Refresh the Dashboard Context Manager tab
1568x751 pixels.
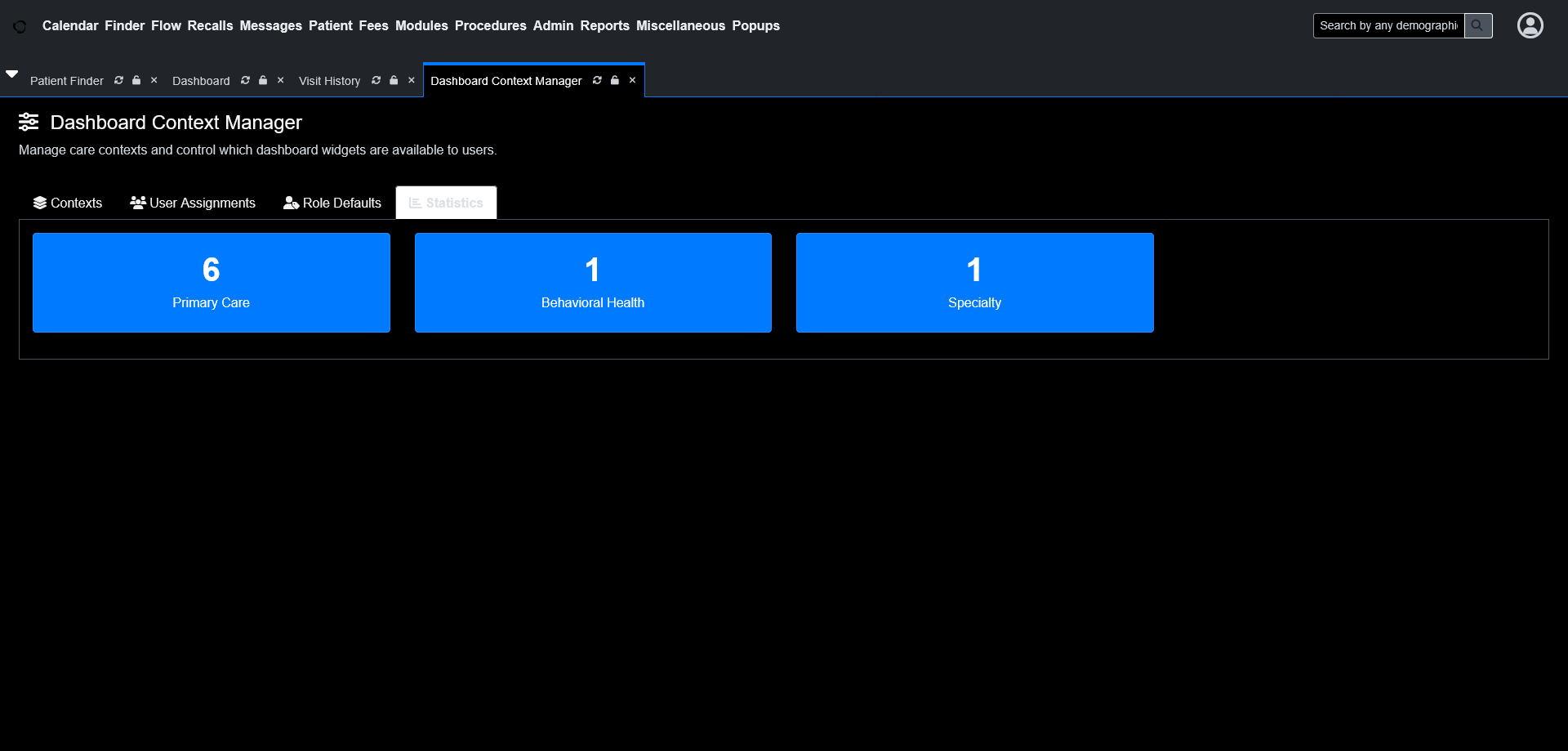click(x=597, y=80)
